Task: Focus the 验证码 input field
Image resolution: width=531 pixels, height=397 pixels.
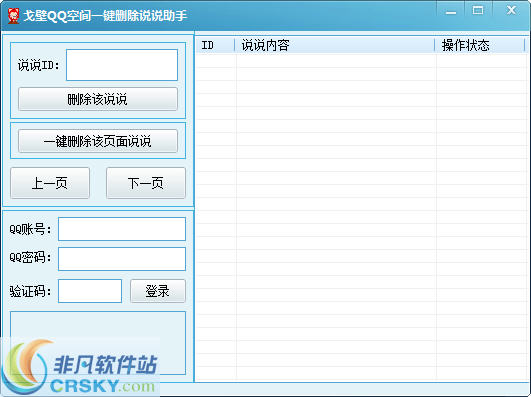Action: [x=90, y=291]
